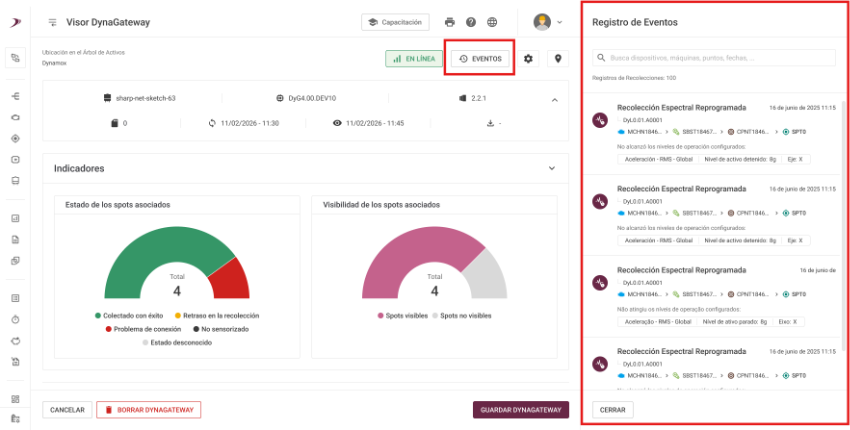This screenshot has width=850, height=430.
Task: Click the menu icon beside Visor DynaGateway
Action: coord(53,22)
